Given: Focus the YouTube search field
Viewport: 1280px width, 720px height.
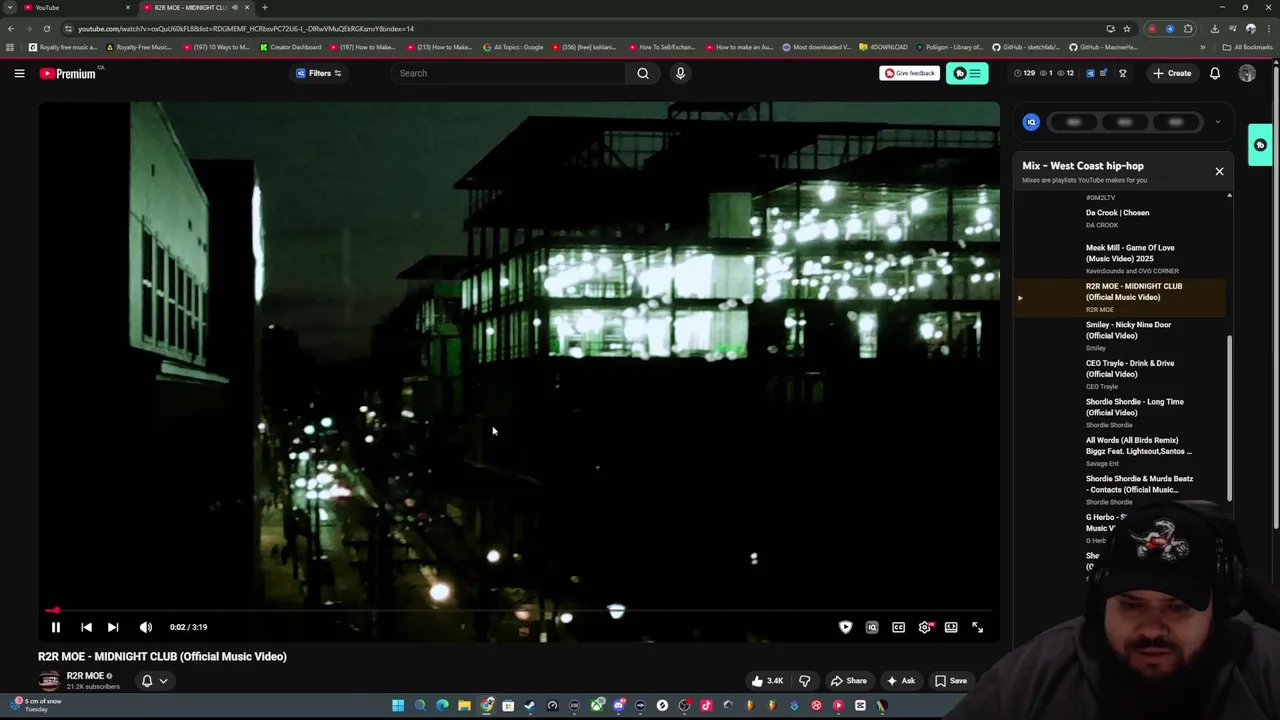Looking at the screenshot, I should (508, 73).
